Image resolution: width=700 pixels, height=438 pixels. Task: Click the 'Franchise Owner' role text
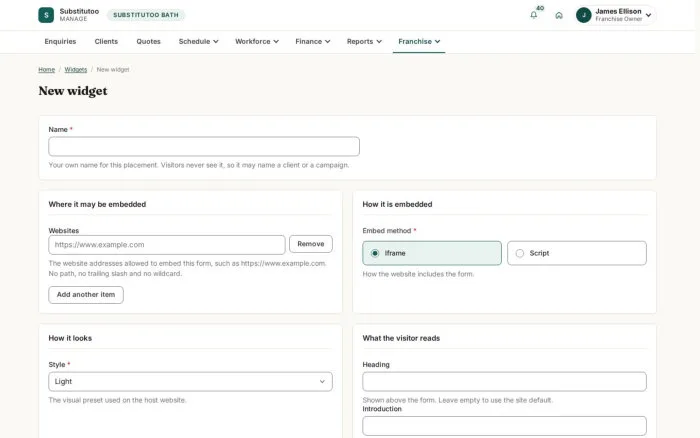tap(618, 19)
